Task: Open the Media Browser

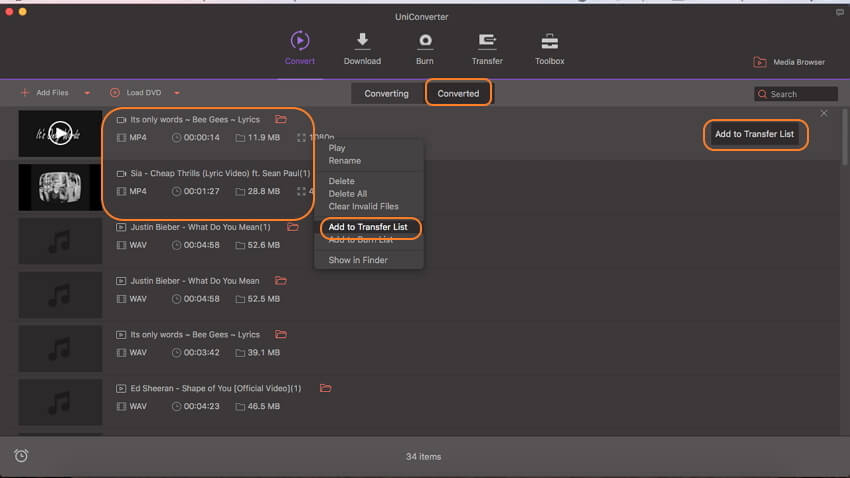Action: pyautogui.click(x=789, y=62)
